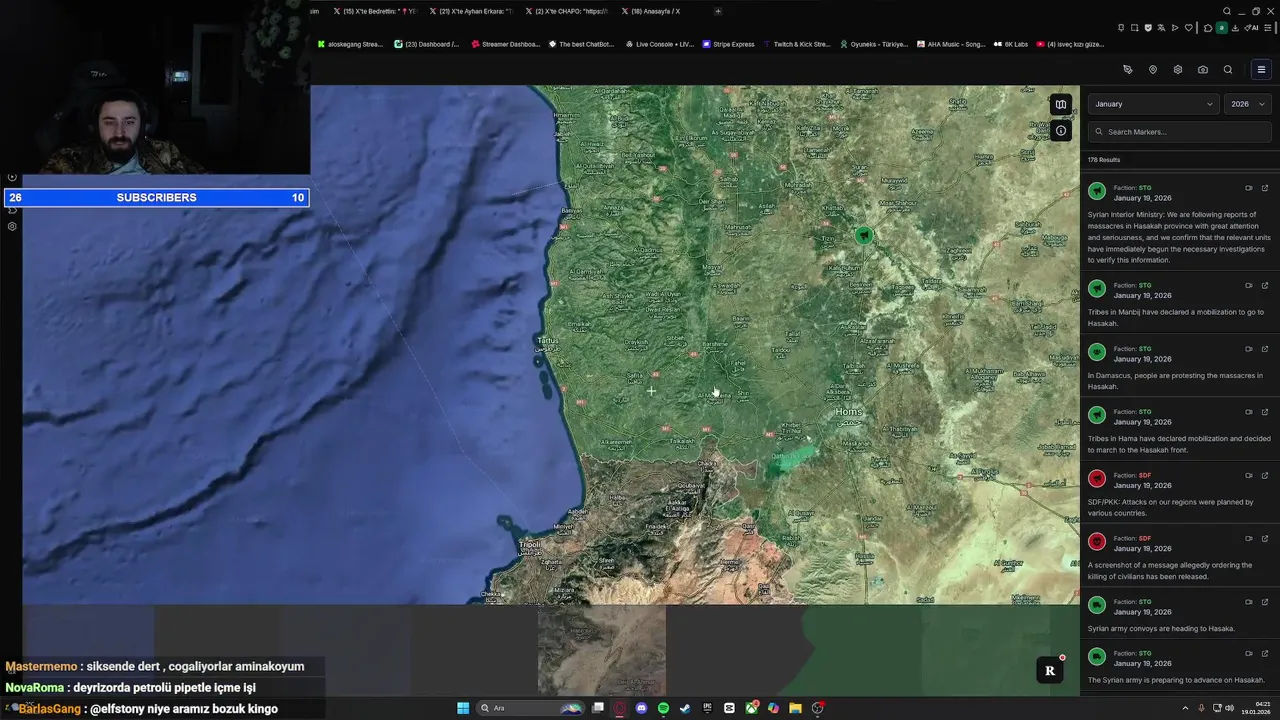Open video icon on SDF/PKK attacks entry
The image size is (1280, 720).
click(1249, 475)
